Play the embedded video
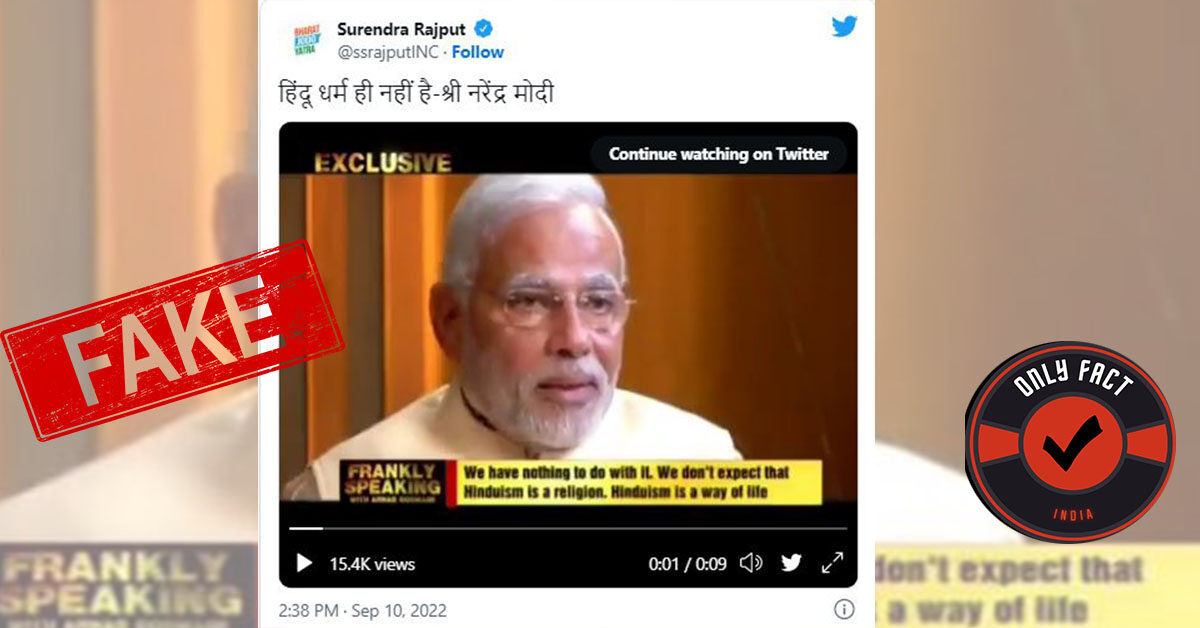Viewport: 1200px width, 628px height. [305, 564]
